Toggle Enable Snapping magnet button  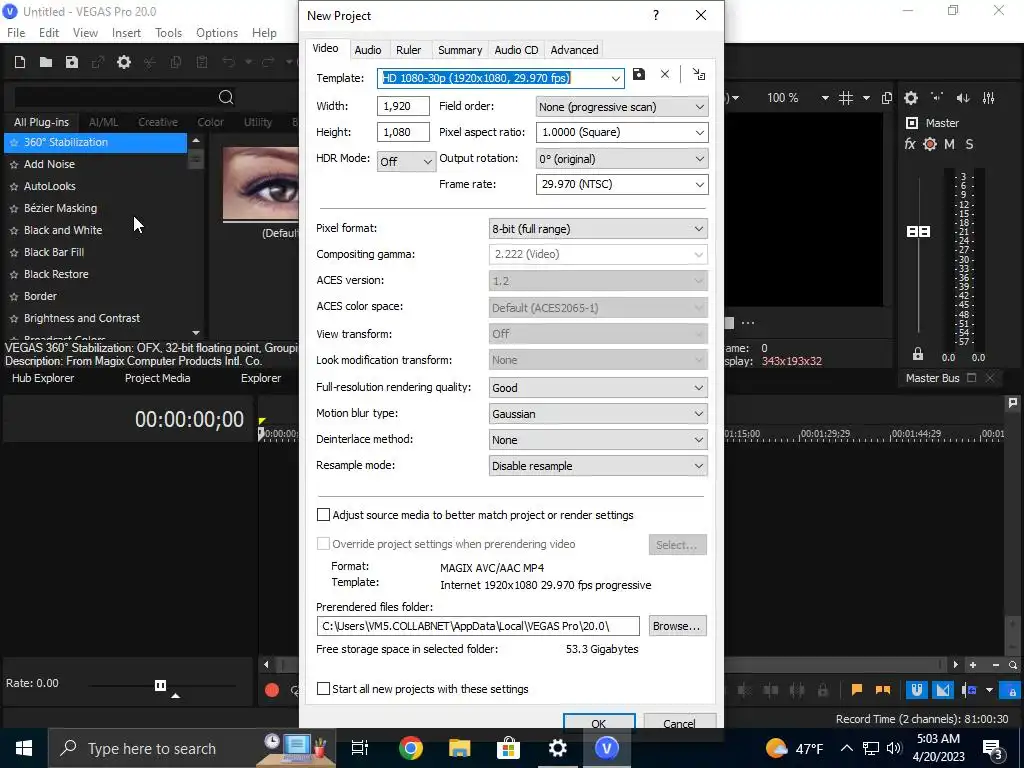(917, 690)
